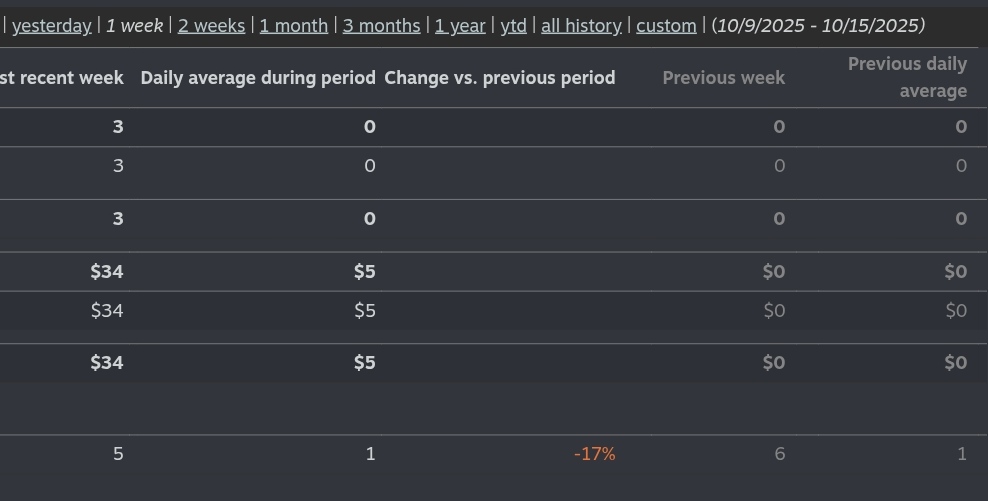988x501 pixels.
Task: Click the Previous week column header
Action: [723, 78]
